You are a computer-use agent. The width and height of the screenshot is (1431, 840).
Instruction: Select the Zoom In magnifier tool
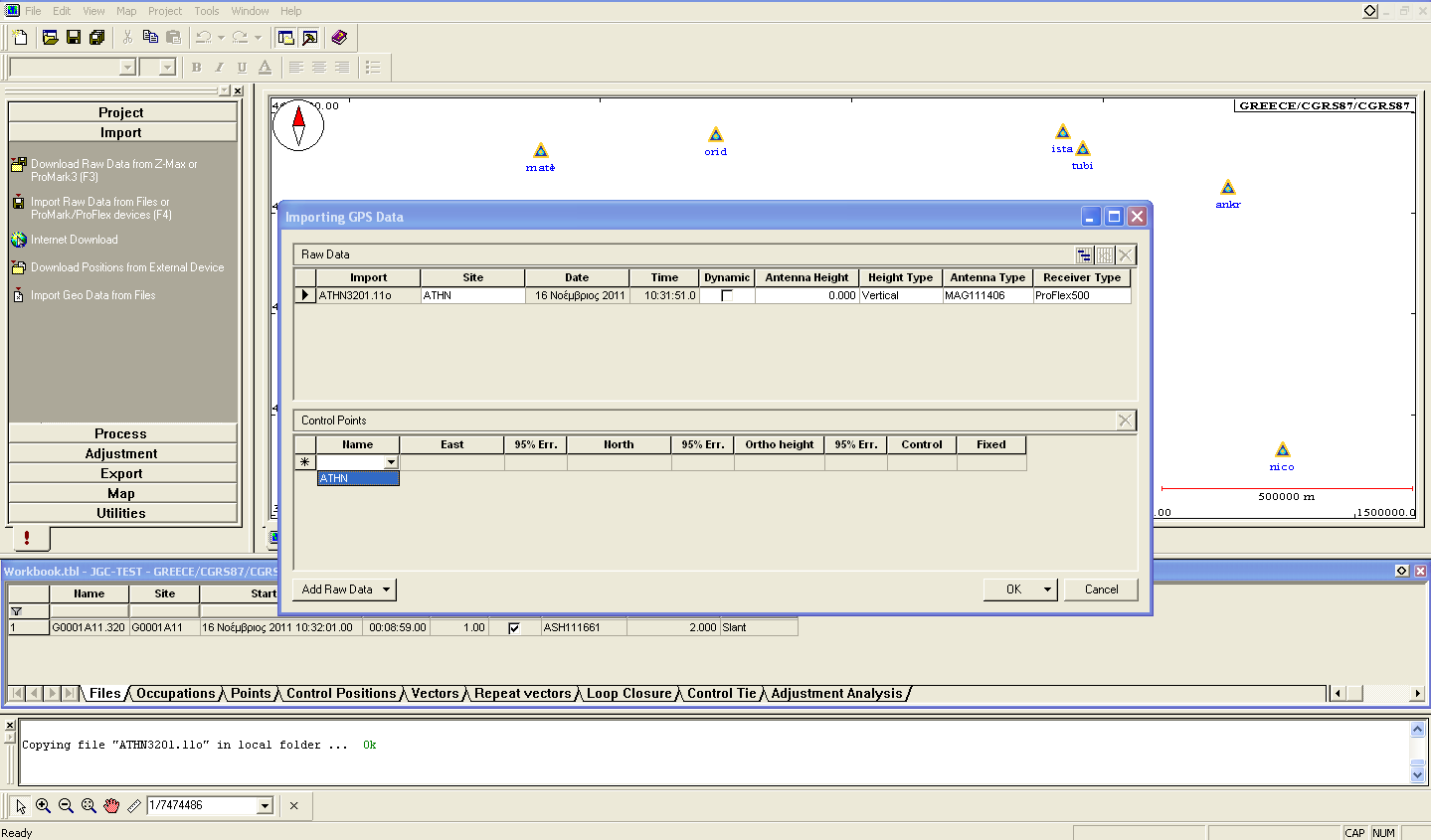(43, 805)
